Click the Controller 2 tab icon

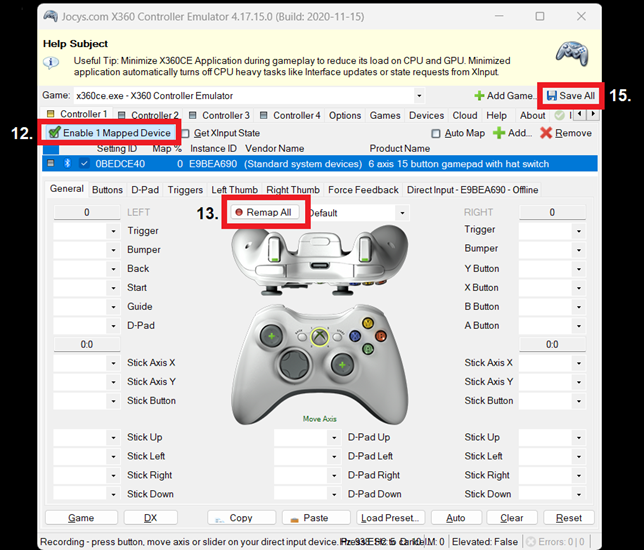(122, 115)
